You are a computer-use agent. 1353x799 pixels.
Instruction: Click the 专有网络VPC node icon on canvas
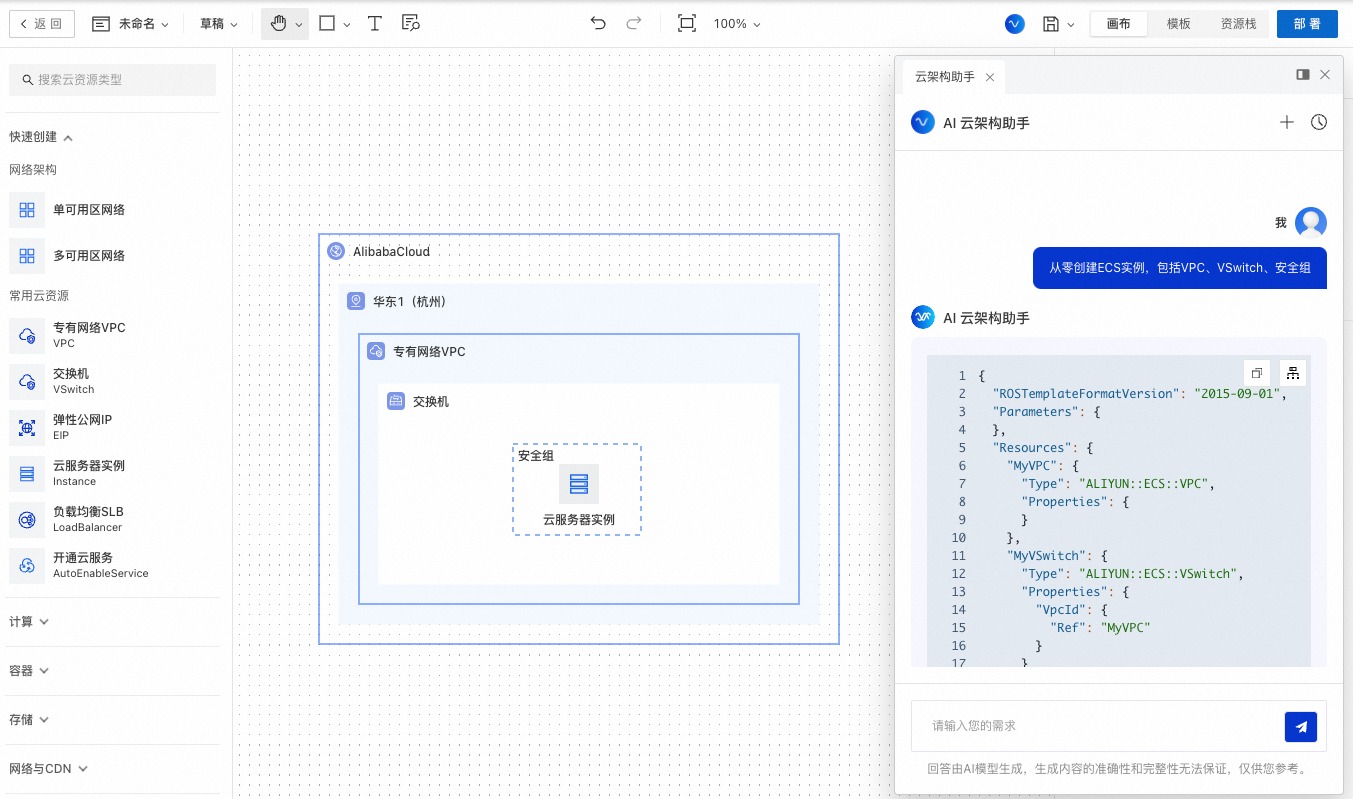376,351
